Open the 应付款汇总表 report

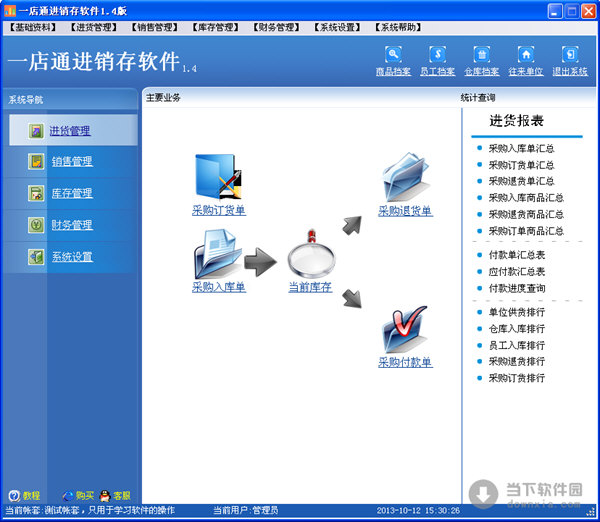517,272
